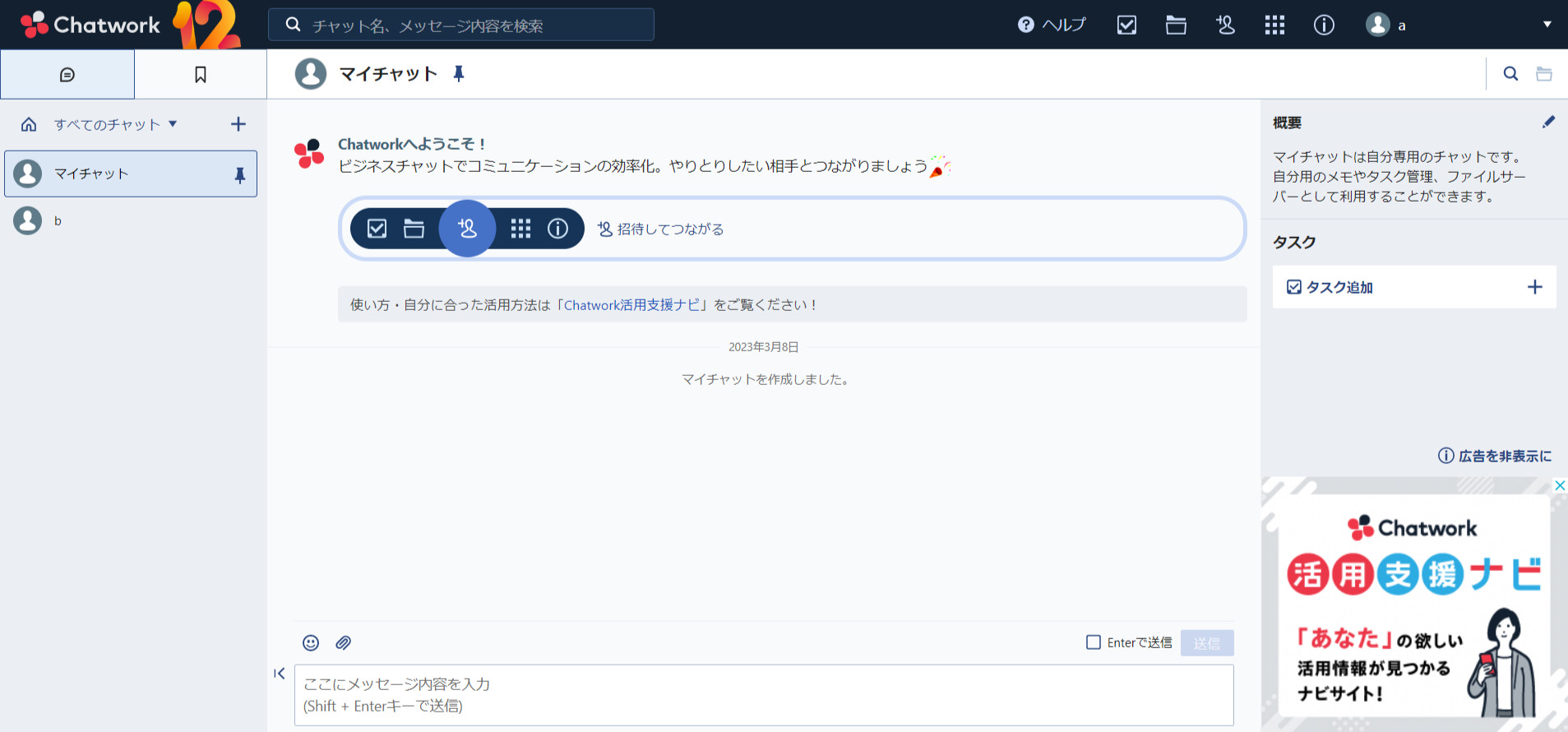Click the Chatworkへようこそ！ heading text
This screenshot has height=732, width=1568.
pos(412,144)
